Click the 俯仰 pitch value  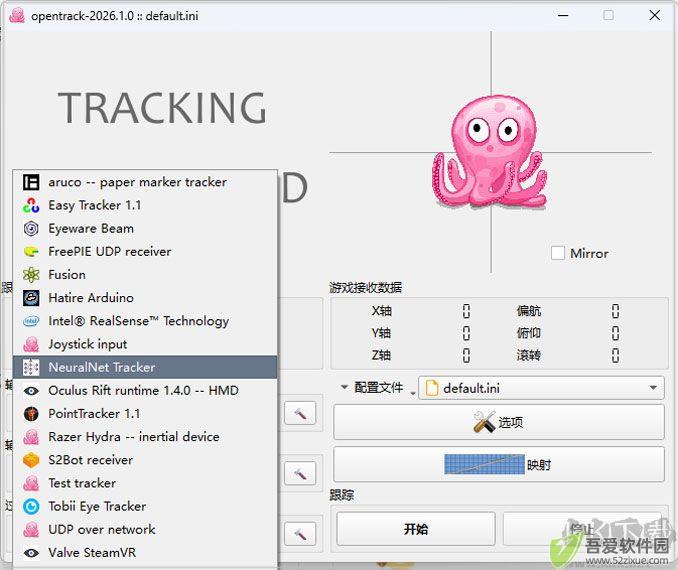click(615, 333)
